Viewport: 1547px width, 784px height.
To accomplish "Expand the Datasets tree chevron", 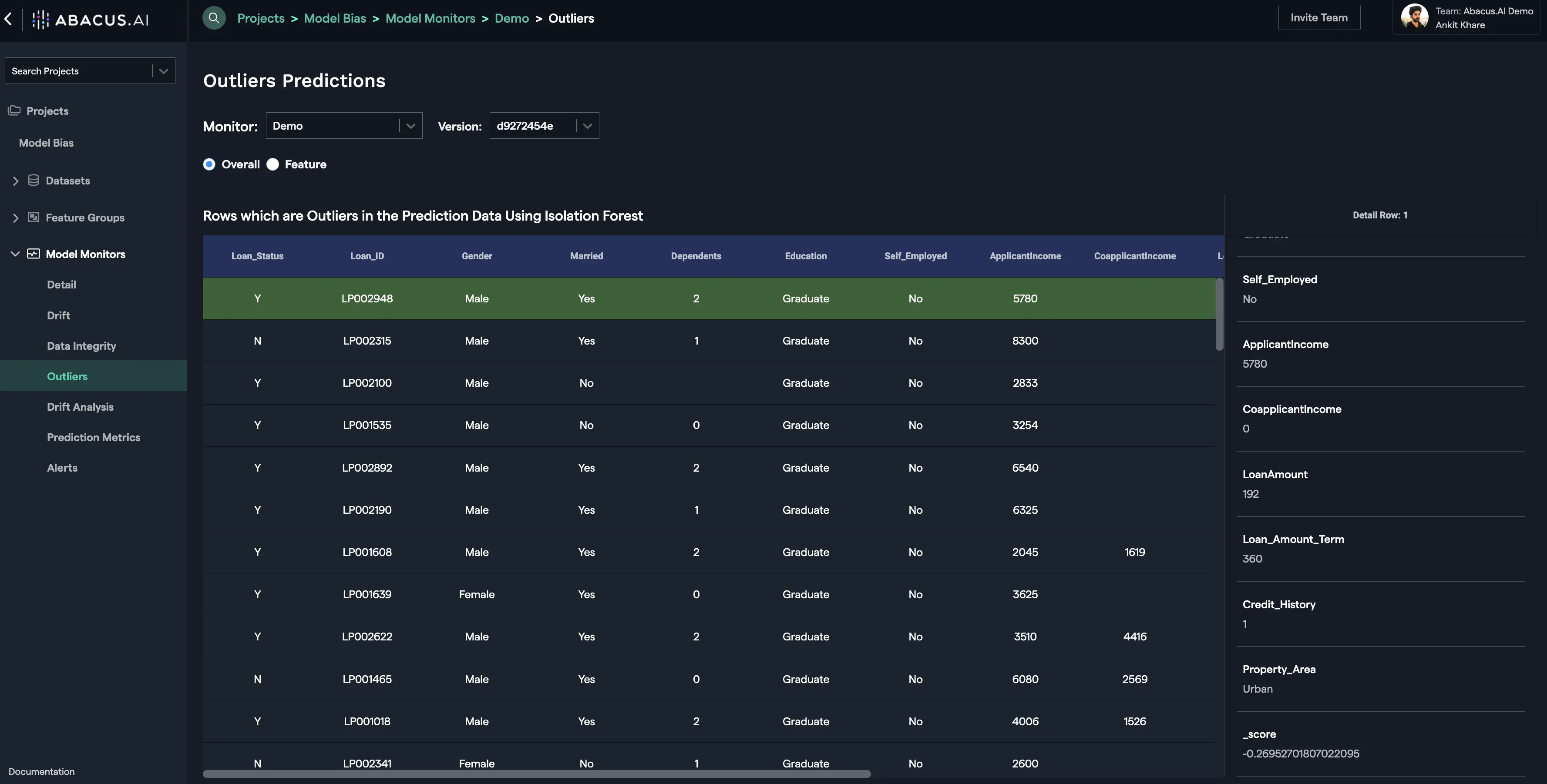I will click(16, 181).
